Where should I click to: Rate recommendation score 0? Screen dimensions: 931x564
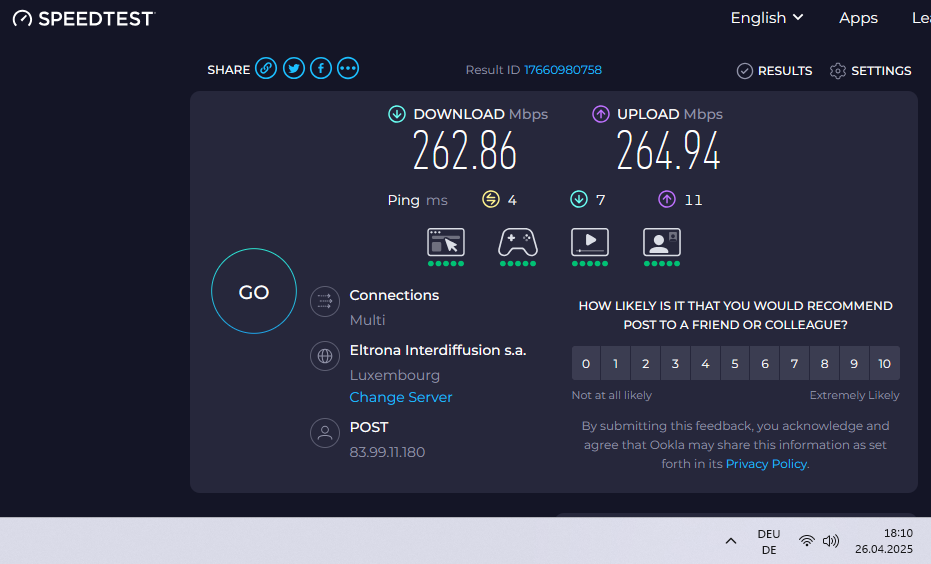pyautogui.click(x=586, y=363)
